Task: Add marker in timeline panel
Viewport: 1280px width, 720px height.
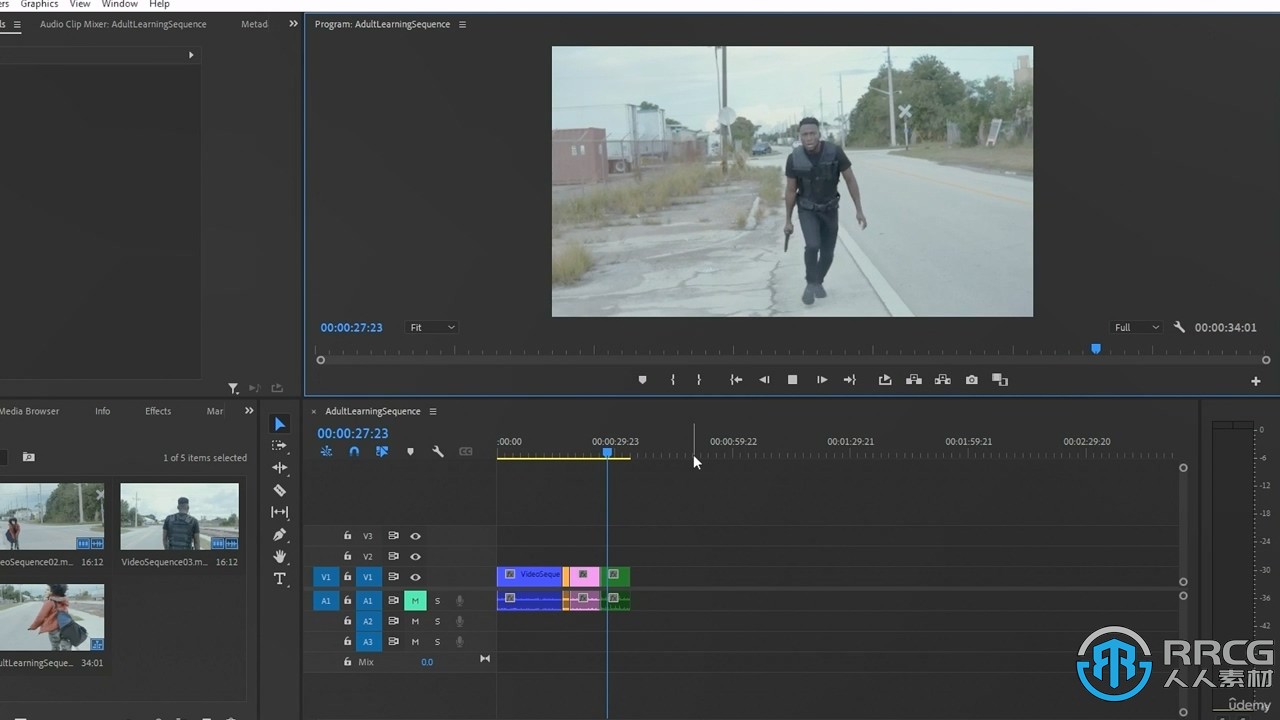Action: point(410,452)
